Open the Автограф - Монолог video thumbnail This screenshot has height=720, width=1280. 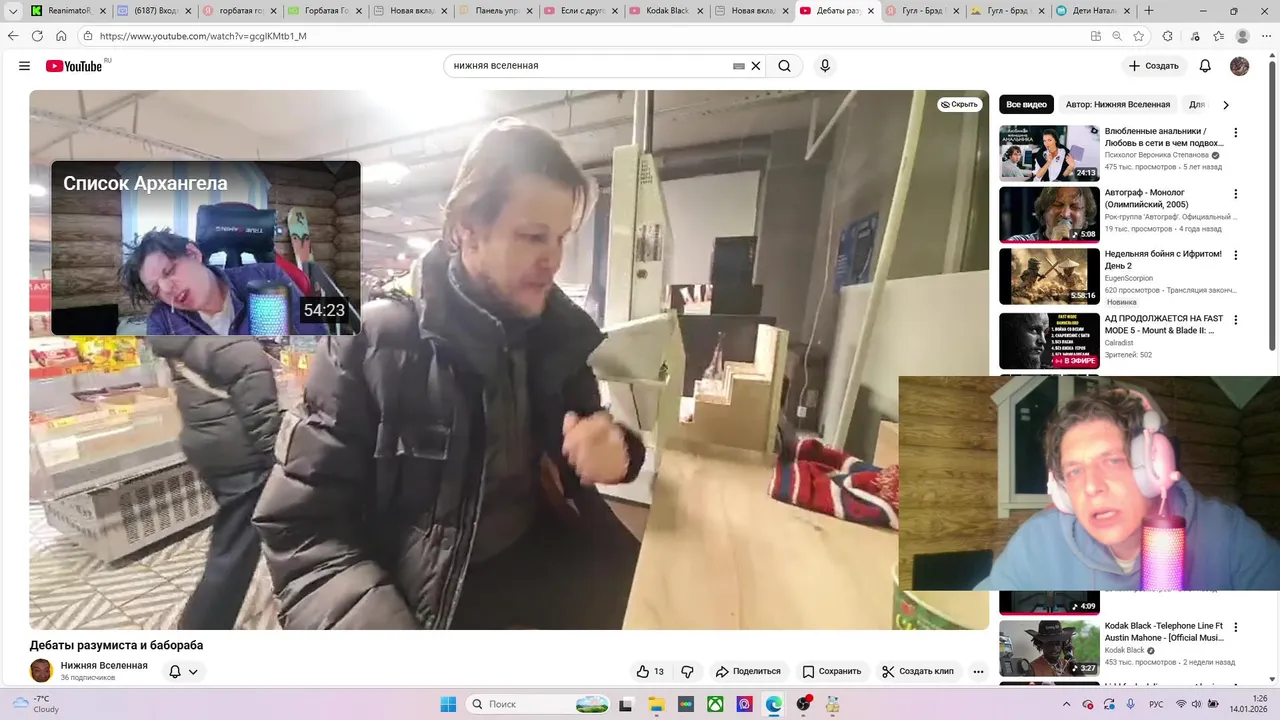click(1049, 214)
